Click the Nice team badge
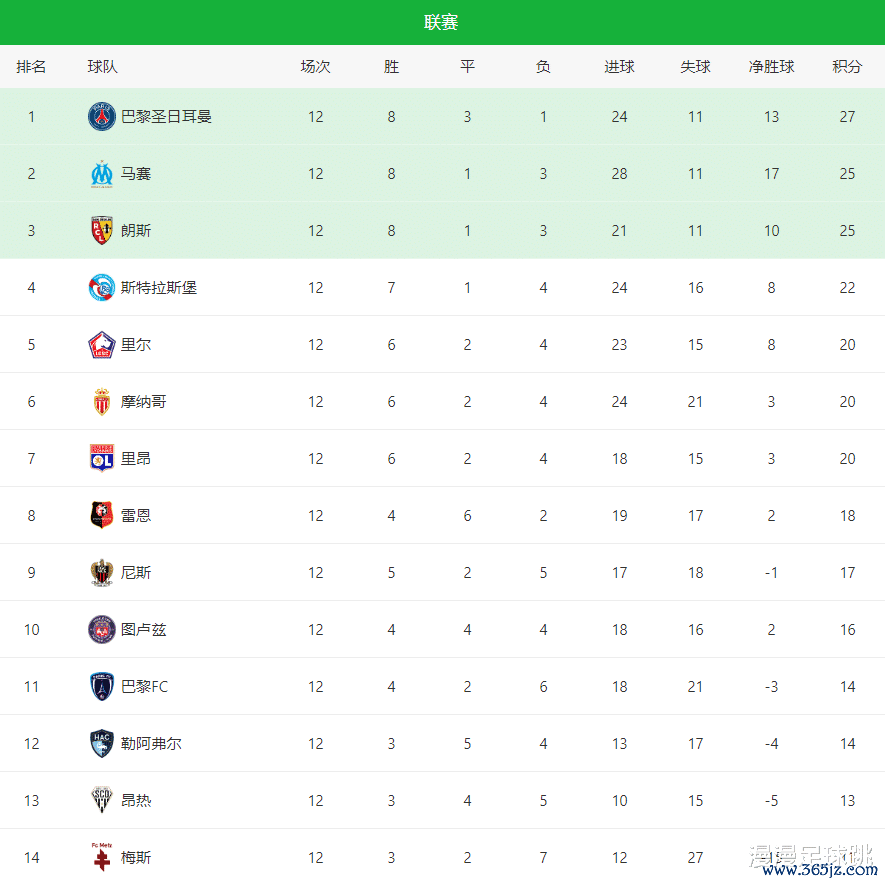Viewport: 885px width, 885px height. click(102, 573)
